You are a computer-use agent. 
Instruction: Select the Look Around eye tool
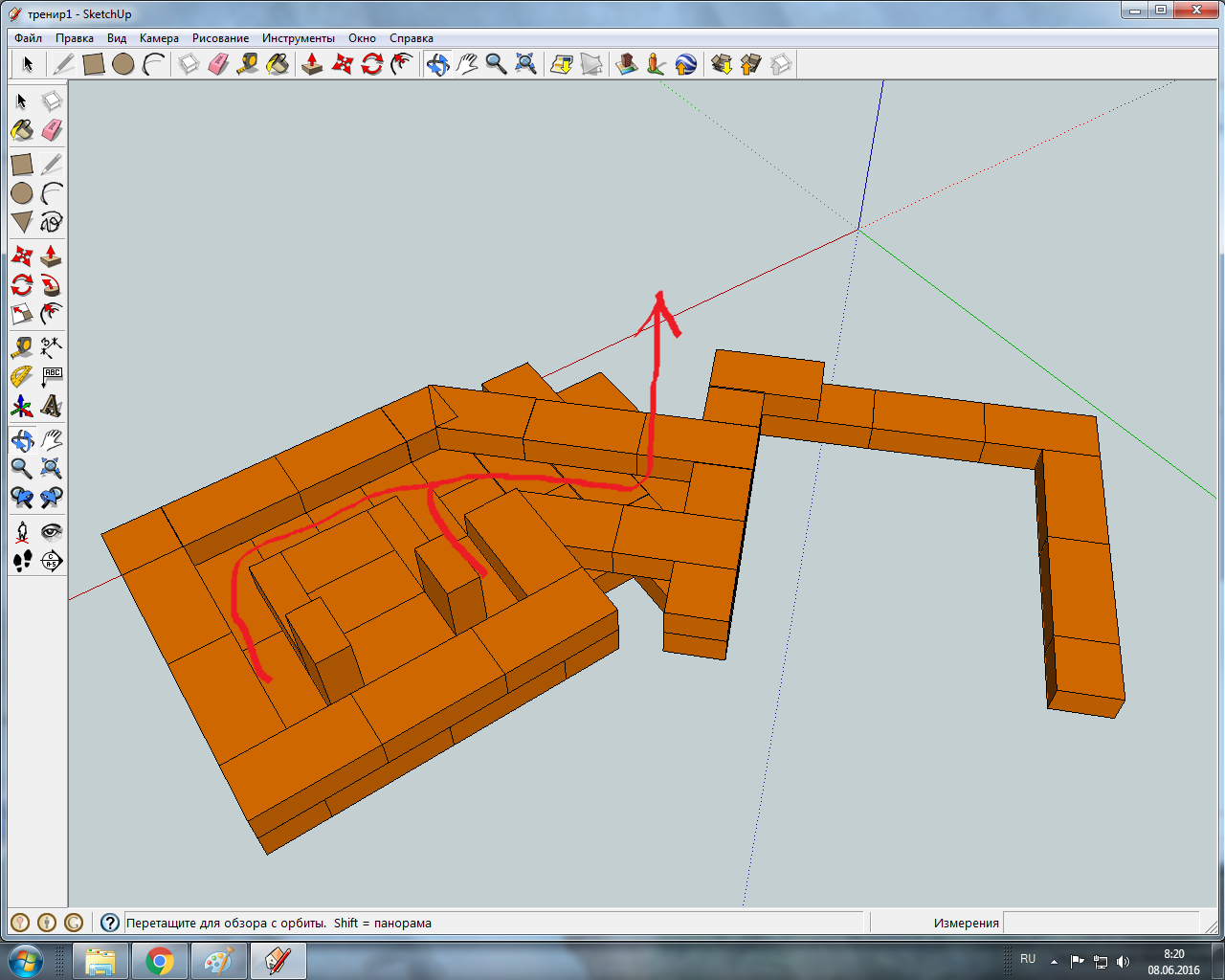tap(52, 531)
